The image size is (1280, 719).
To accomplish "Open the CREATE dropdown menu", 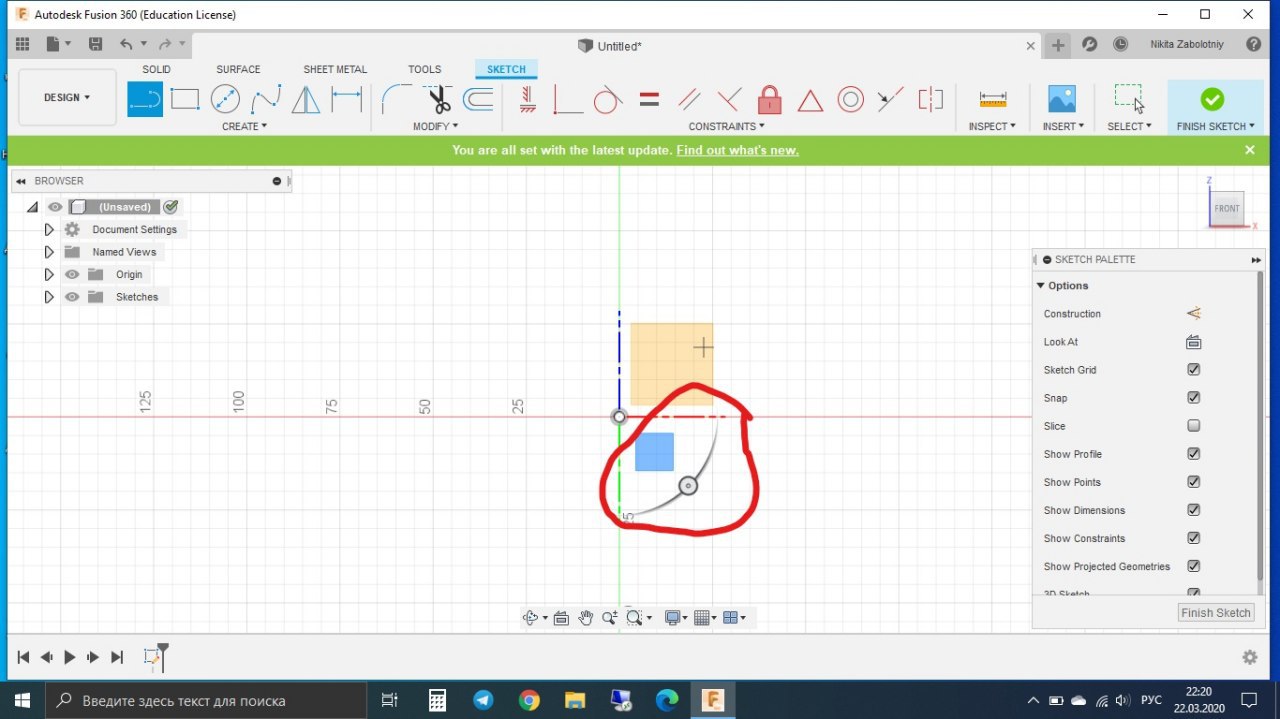I will [x=244, y=126].
